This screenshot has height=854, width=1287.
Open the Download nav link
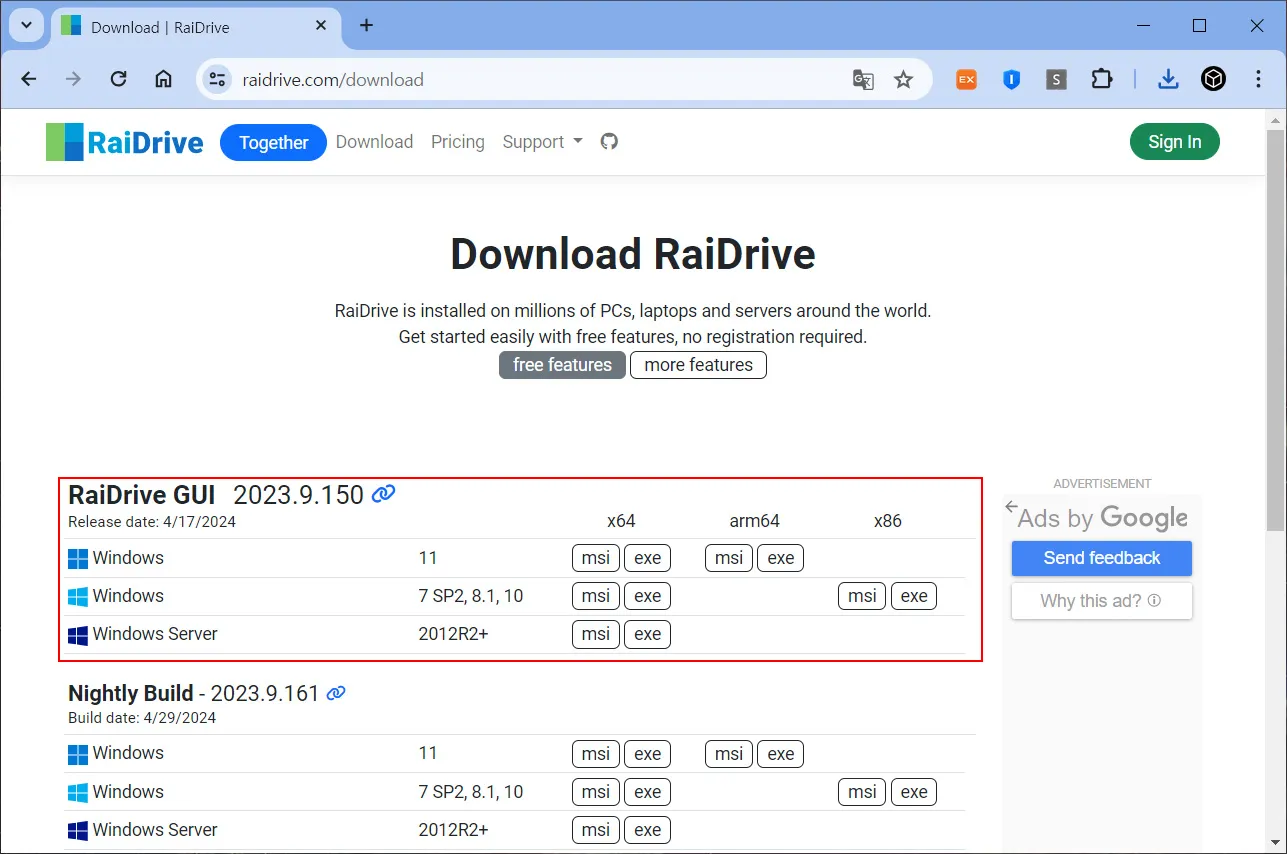point(374,142)
